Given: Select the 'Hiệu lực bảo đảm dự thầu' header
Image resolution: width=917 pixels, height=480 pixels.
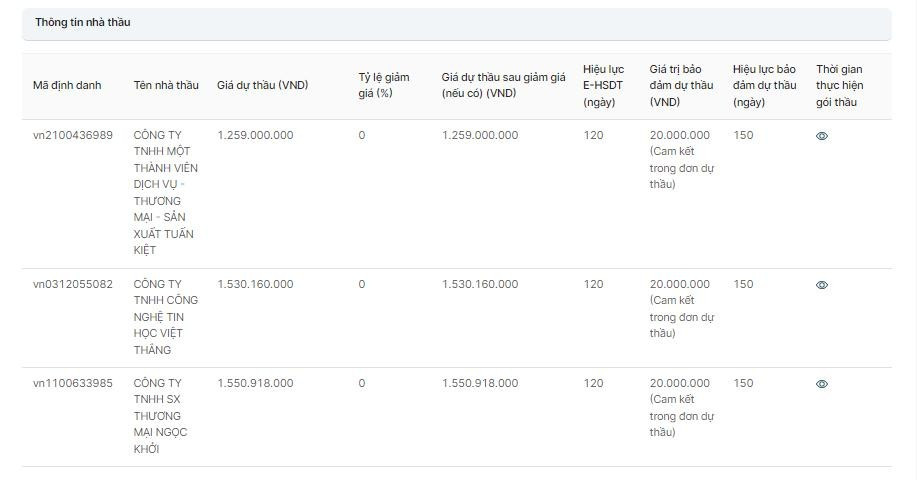Looking at the screenshot, I should [x=764, y=85].
